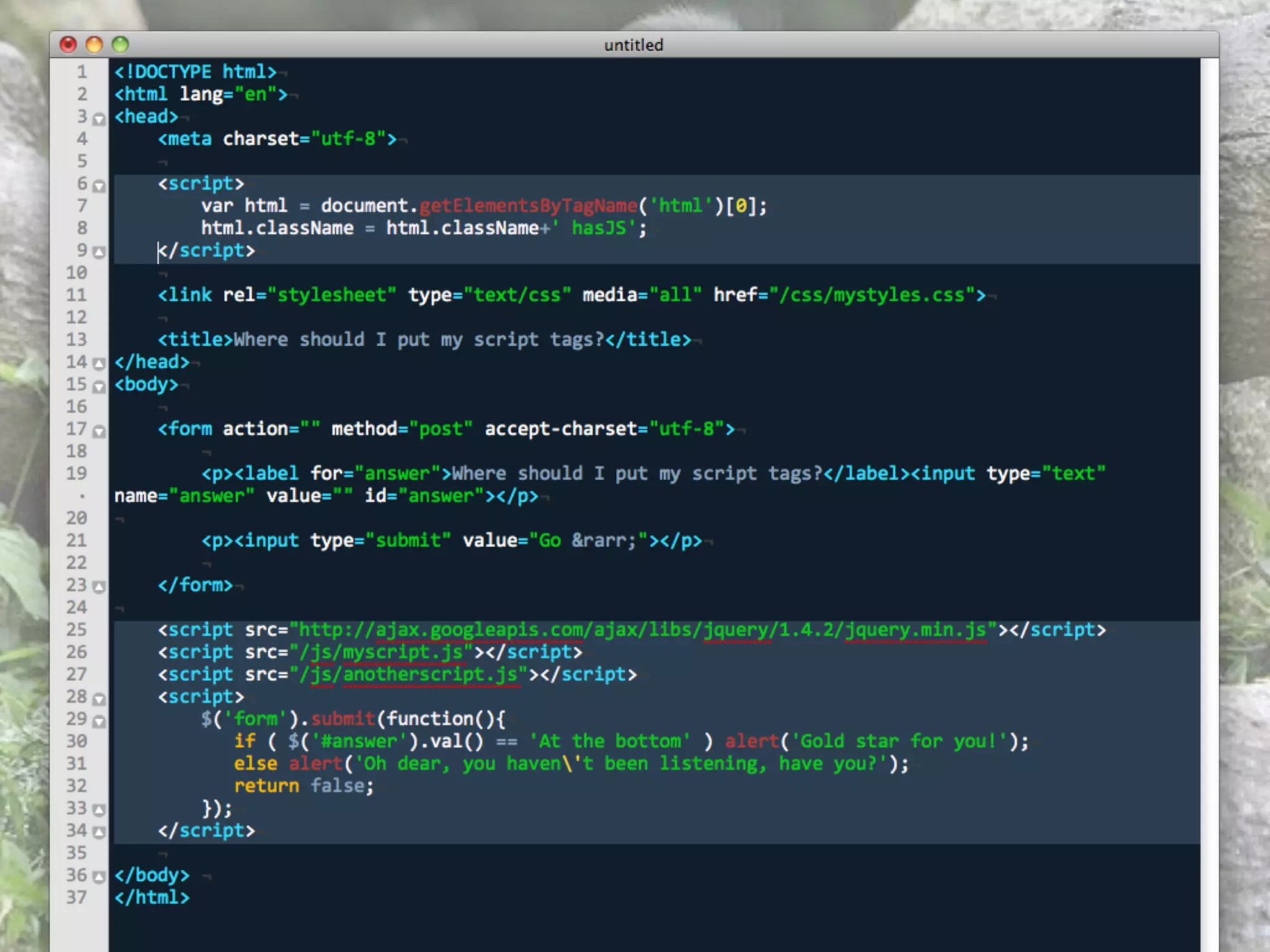Place cursor in the title tag text
Image resolution: width=1270 pixels, height=952 pixels.
point(418,340)
